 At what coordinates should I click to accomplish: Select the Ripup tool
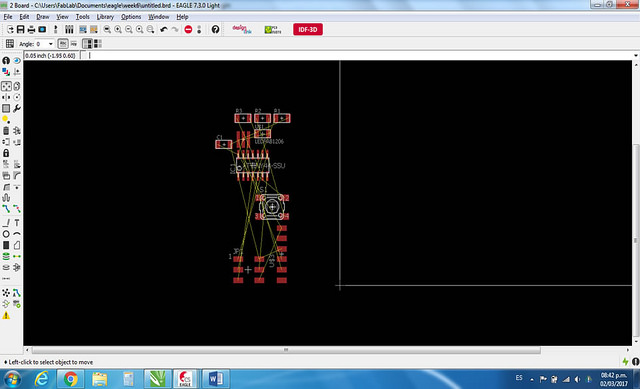[17, 209]
